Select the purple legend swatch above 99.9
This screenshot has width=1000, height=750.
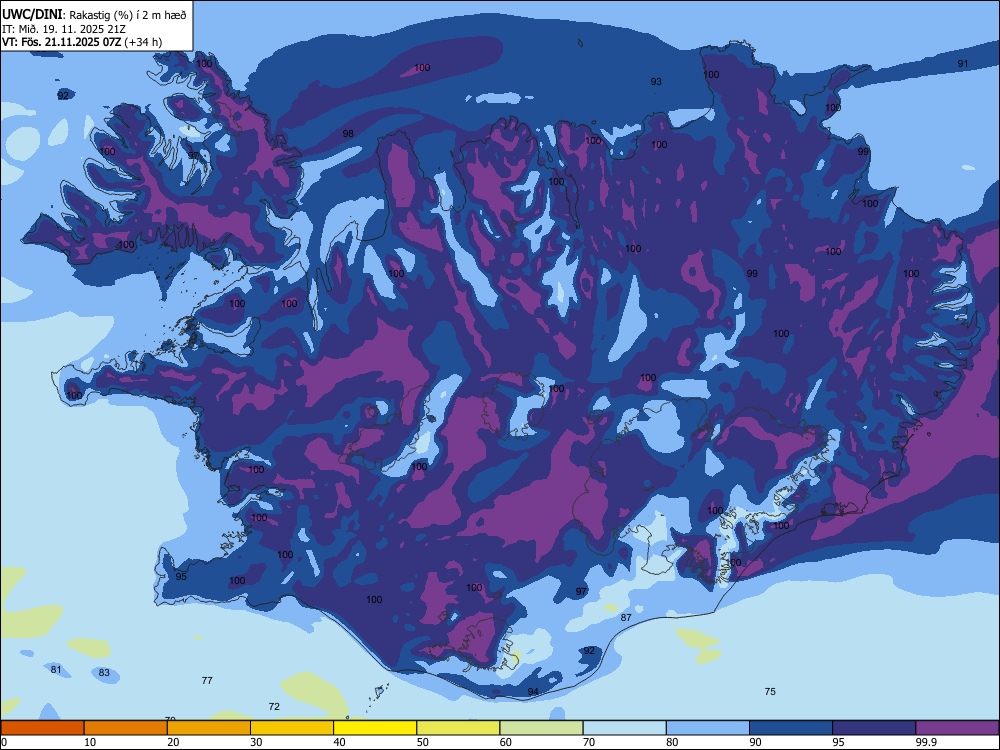pyautogui.click(x=957, y=728)
